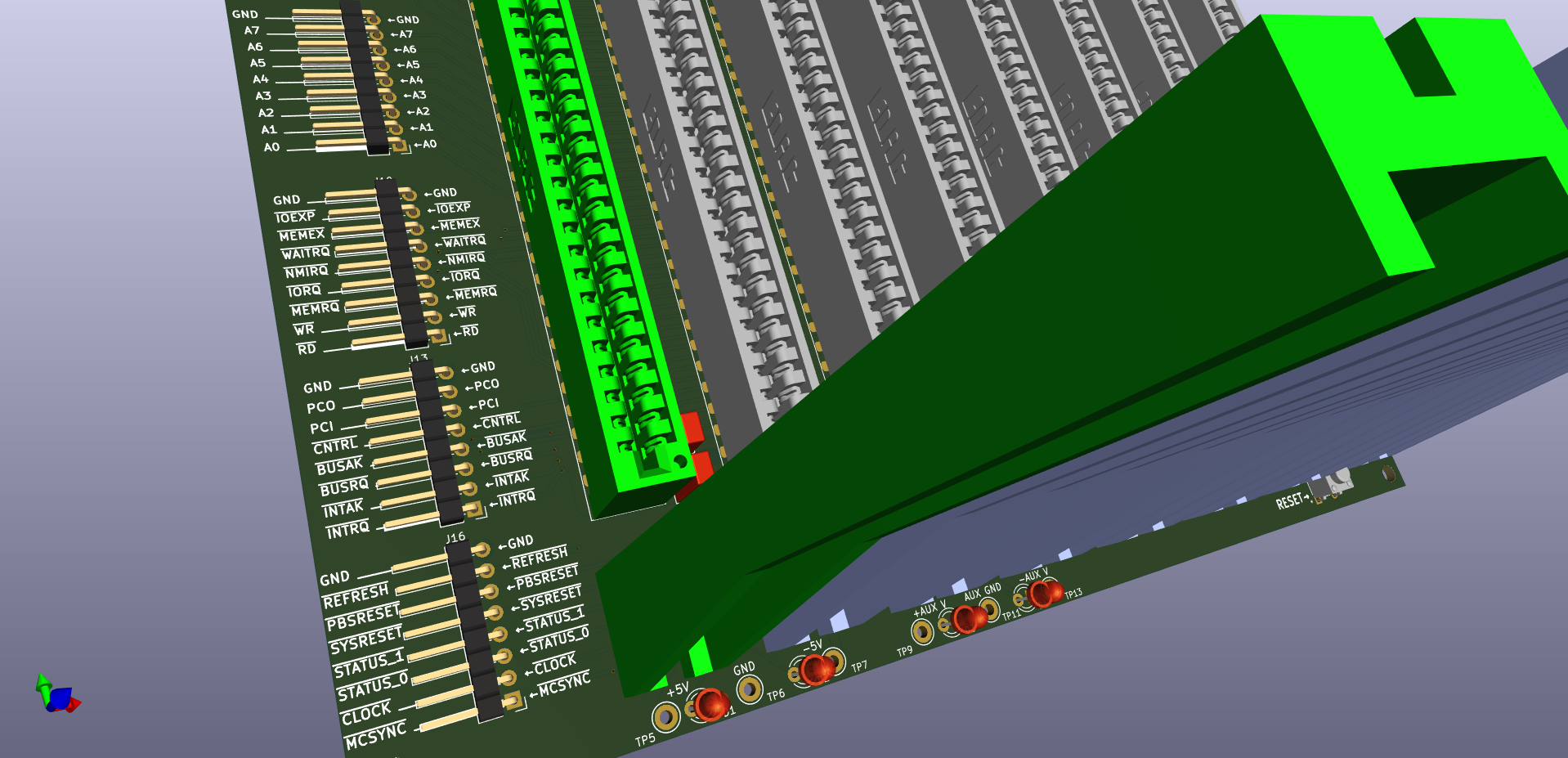The height and width of the screenshot is (758, 1568).
Task: Select the TP5 +5V test point
Action: point(667,715)
